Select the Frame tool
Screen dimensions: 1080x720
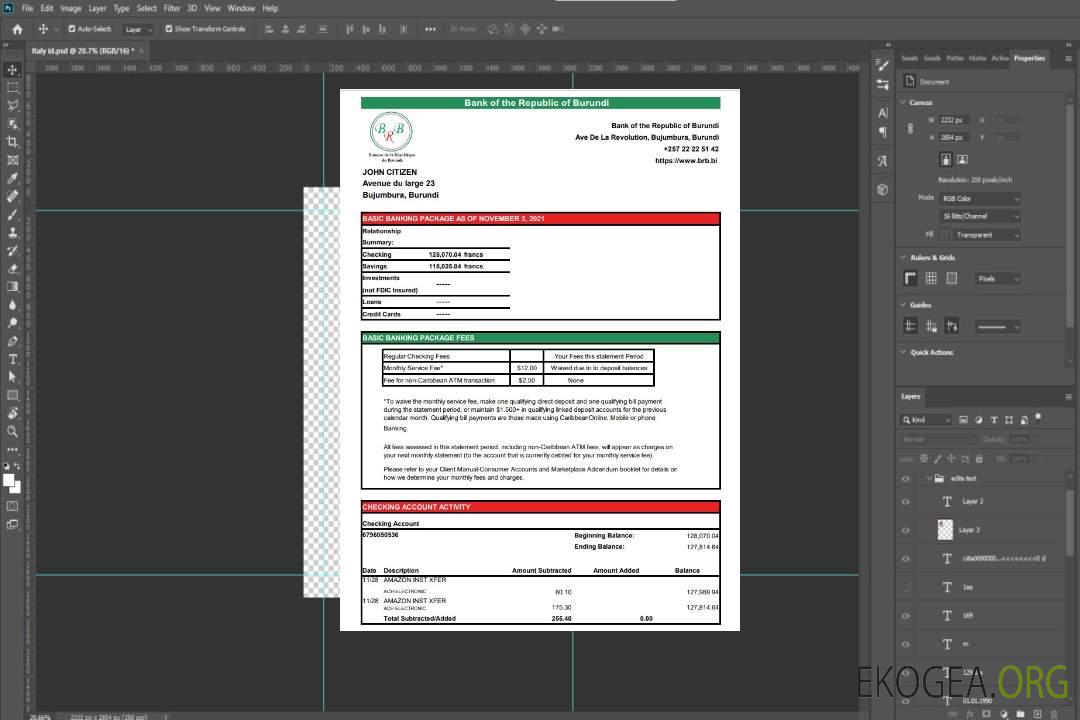tap(12, 160)
